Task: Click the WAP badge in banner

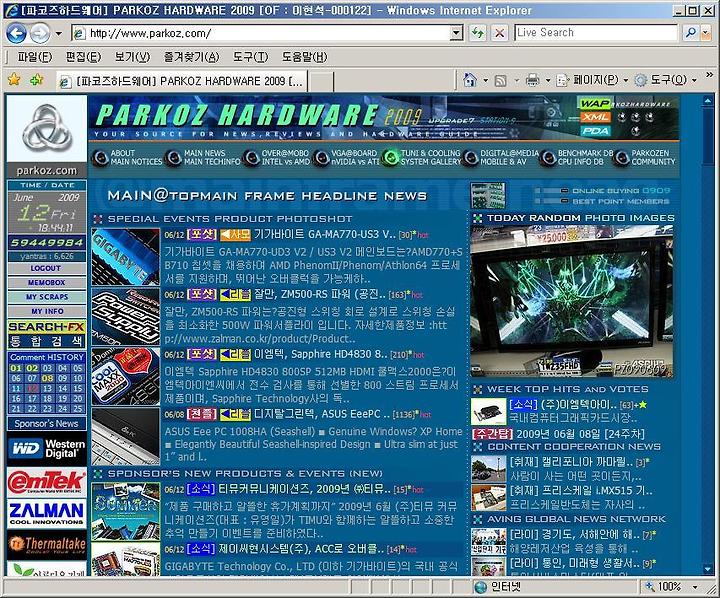Action: 594,103
